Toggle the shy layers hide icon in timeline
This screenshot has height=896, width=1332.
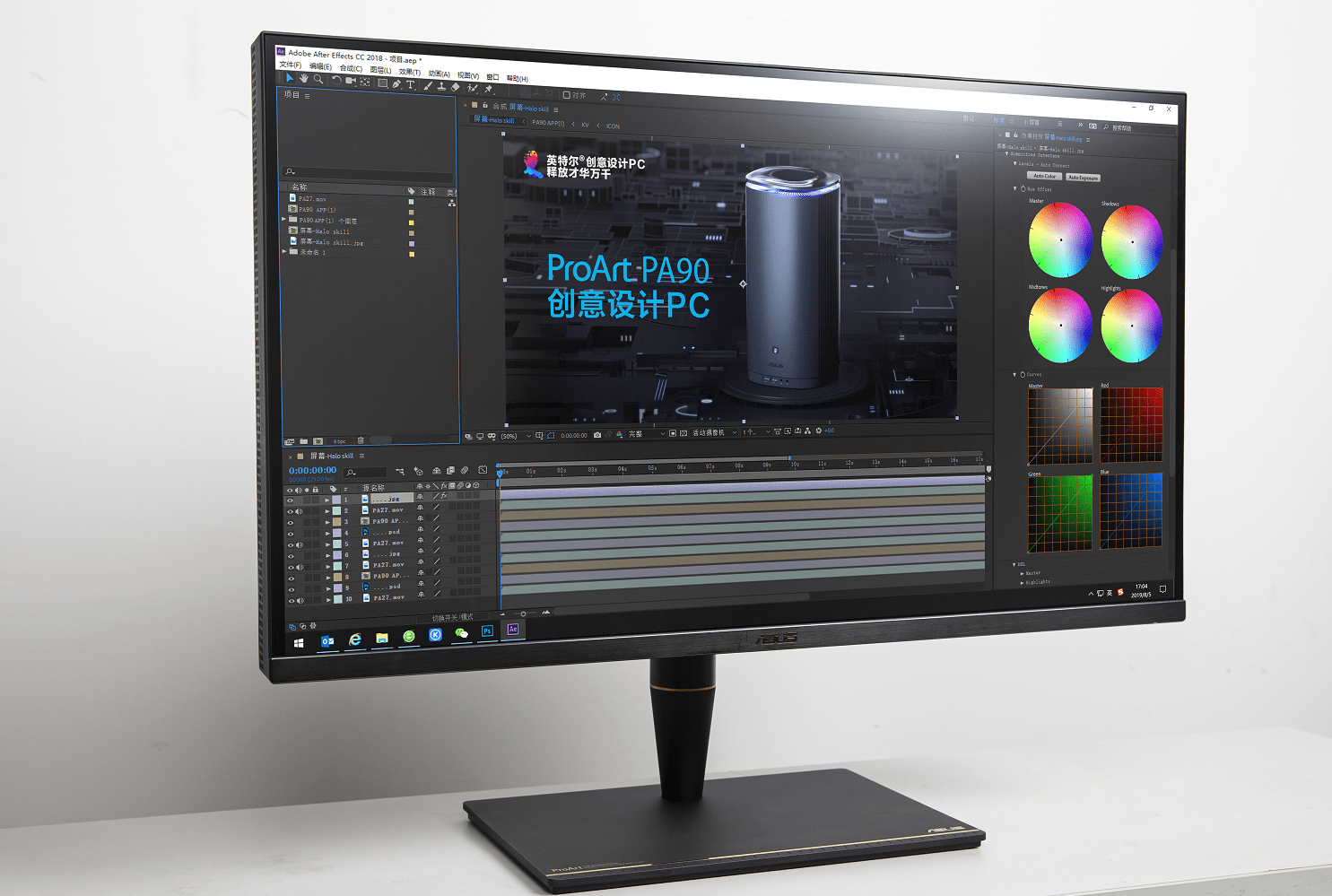tap(437, 471)
